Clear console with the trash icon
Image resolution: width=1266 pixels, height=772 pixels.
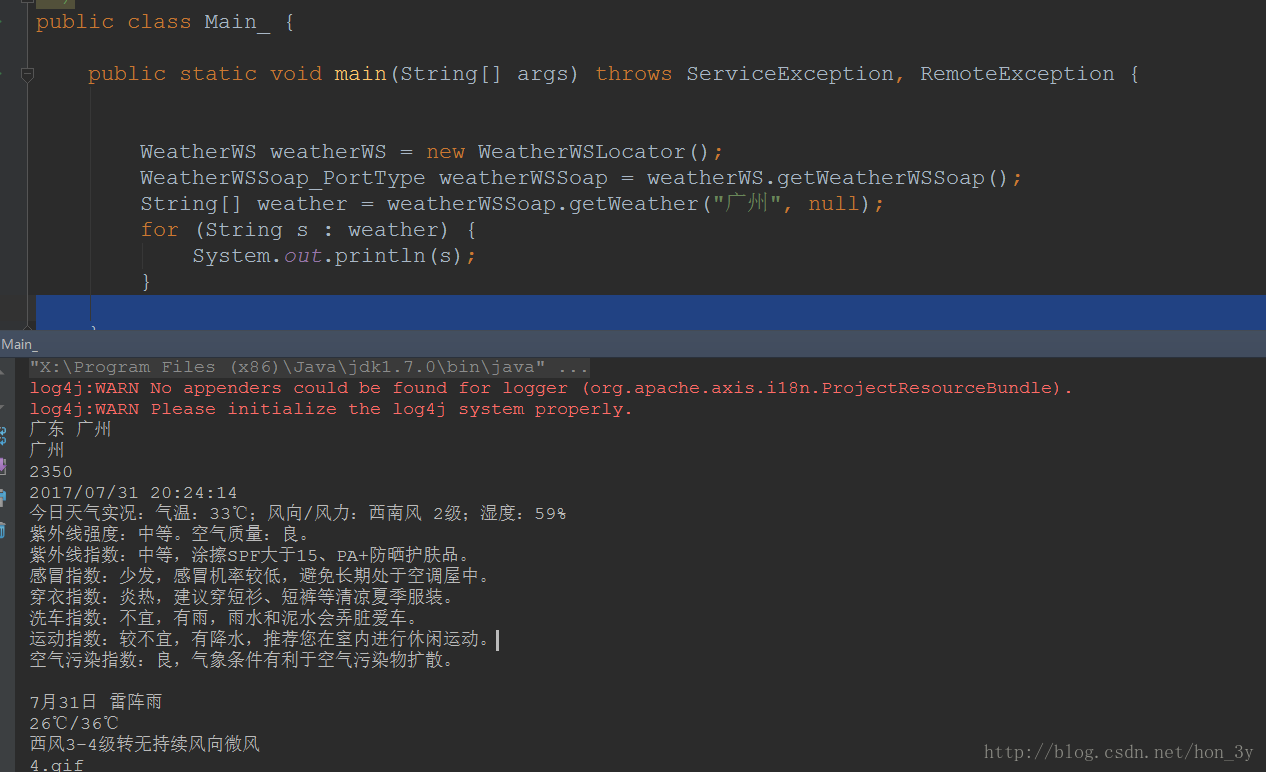coord(3,529)
